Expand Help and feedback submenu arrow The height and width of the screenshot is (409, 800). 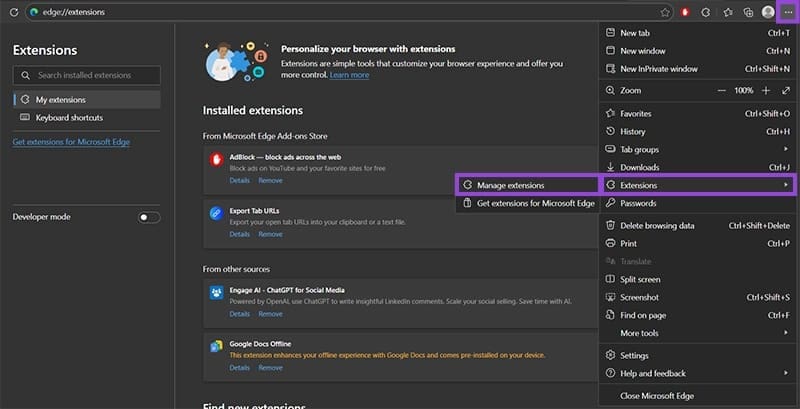786,373
